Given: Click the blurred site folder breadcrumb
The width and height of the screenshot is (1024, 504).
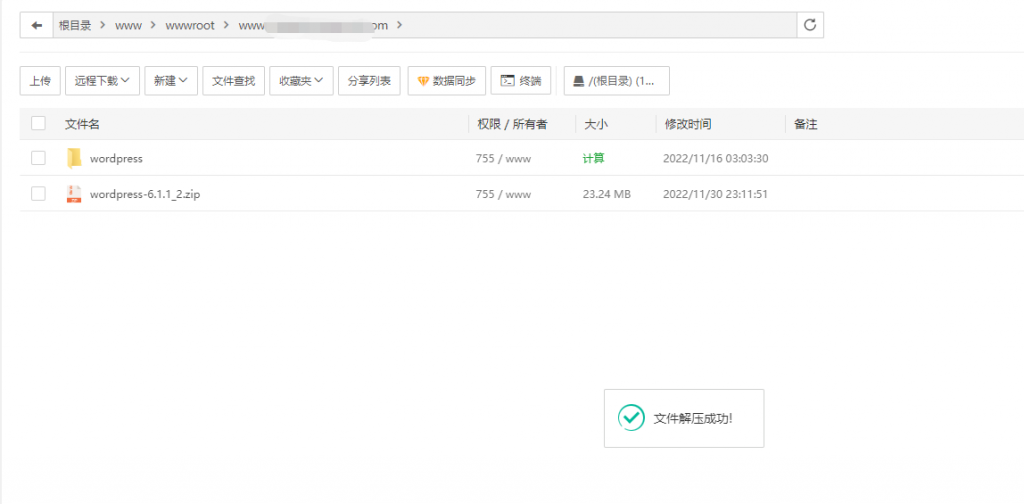Looking at the screenshot, I should (313, 25).
